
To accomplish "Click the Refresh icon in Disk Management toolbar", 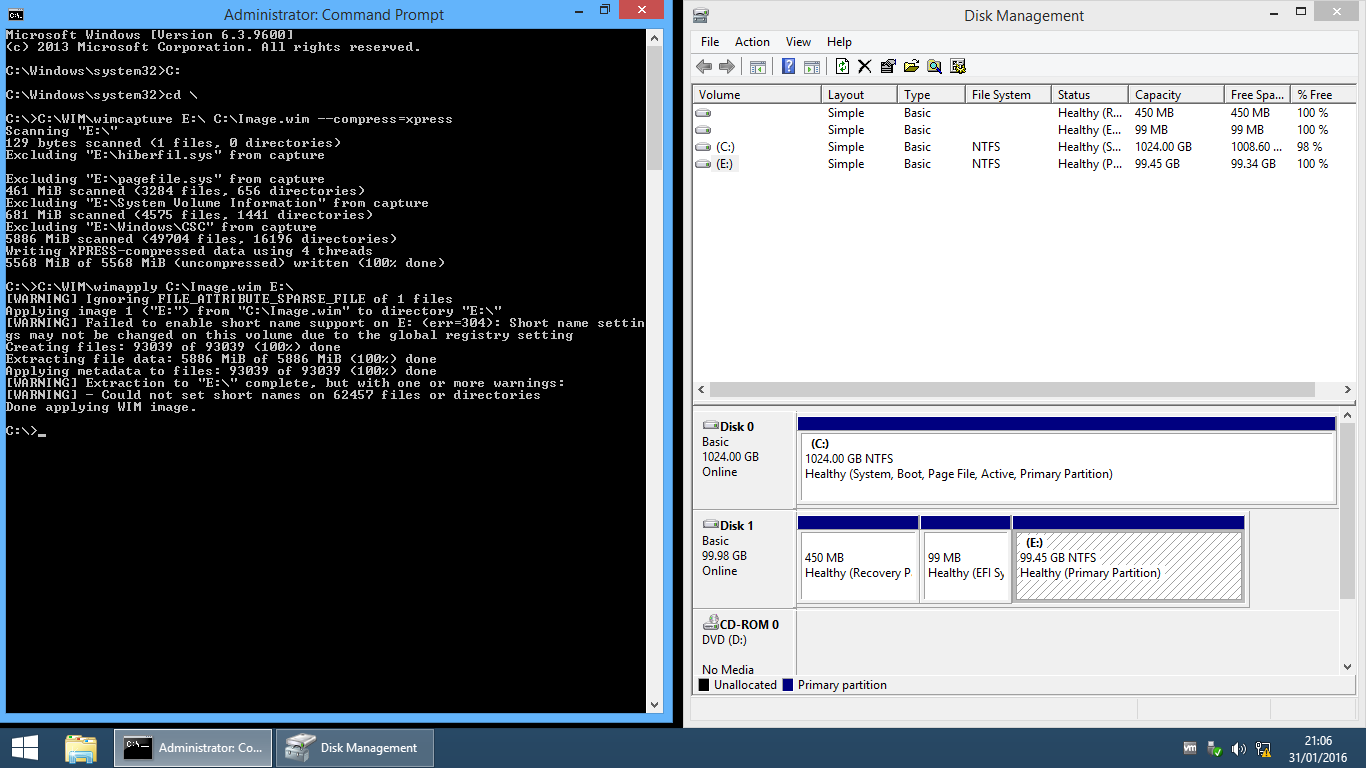I will (842, 67).
